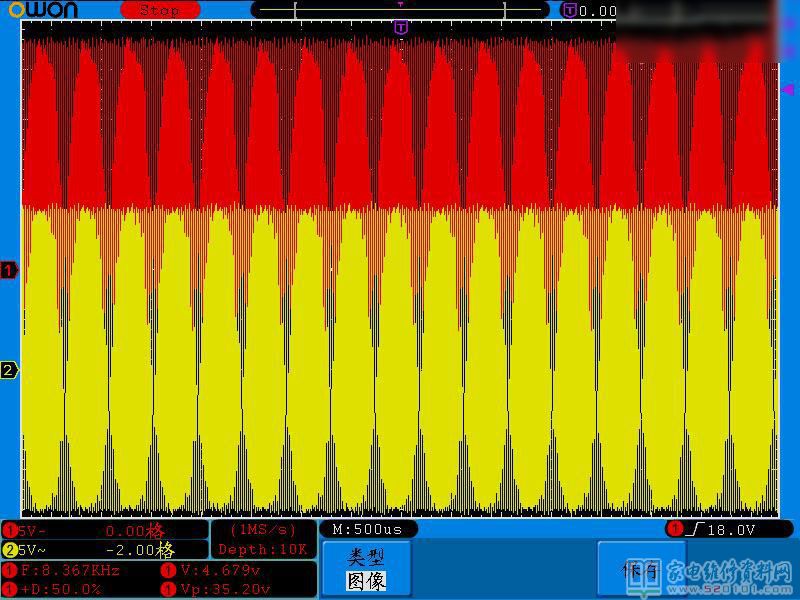800x600 pixels.
Task: Click the memory position overview bar at top
Action: click(400, 10)
